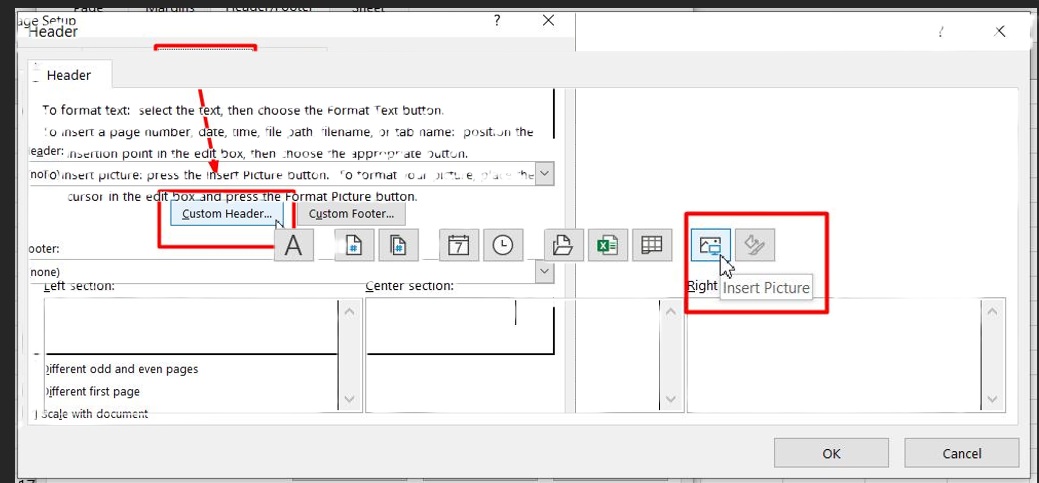Click the 'Scale with document' label
Screen dimensions: 1039x483
(94, 414)
